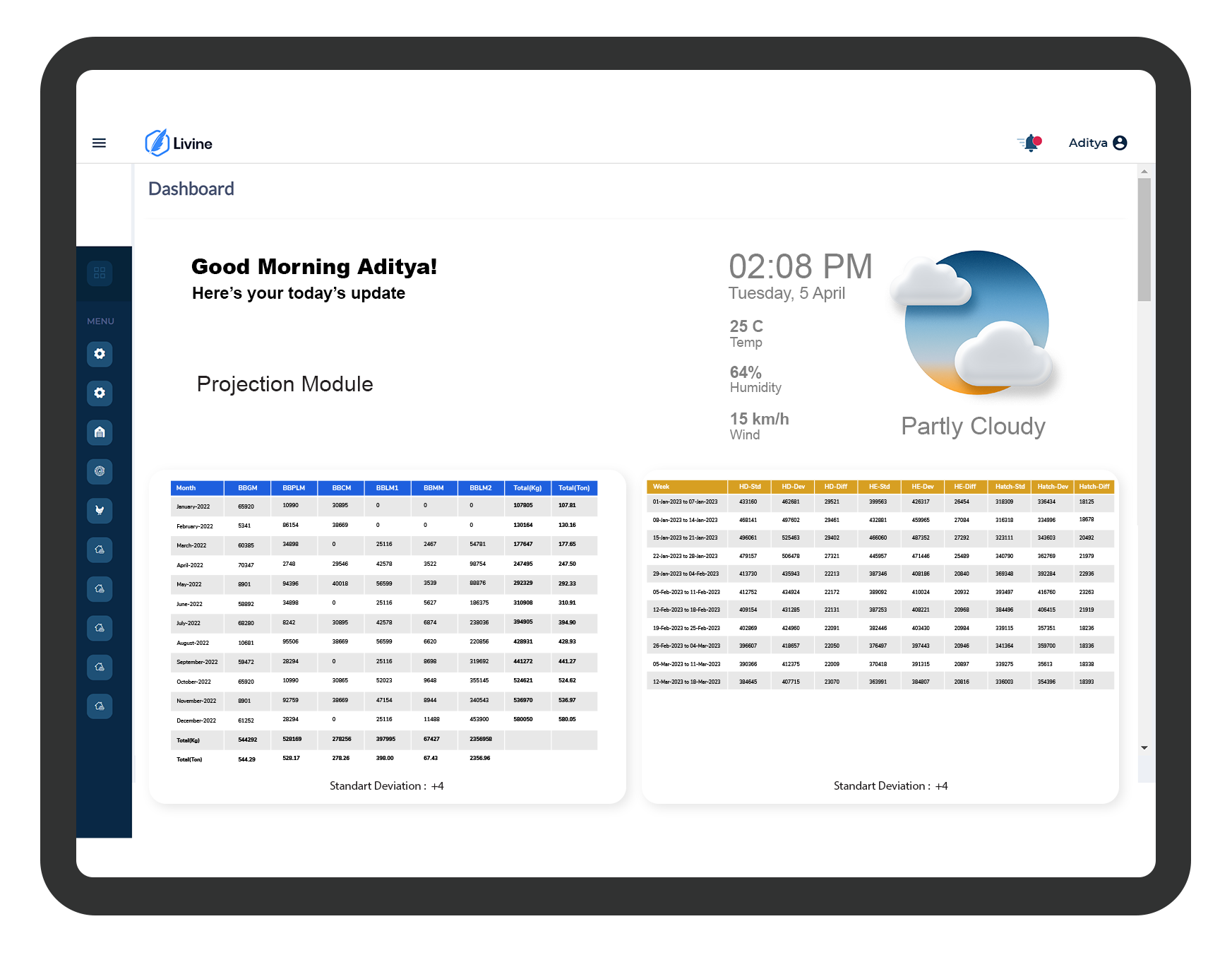Image resolution: width=1232 pixels, height=955 pixels.
Task: Open the Aditya user profile icon
Action: (x=1120, y=142)
